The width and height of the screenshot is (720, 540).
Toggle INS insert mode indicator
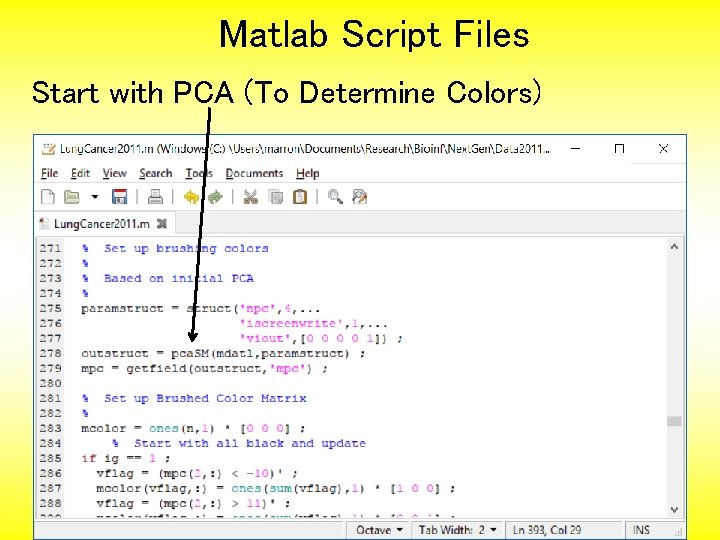coord(641,530)
